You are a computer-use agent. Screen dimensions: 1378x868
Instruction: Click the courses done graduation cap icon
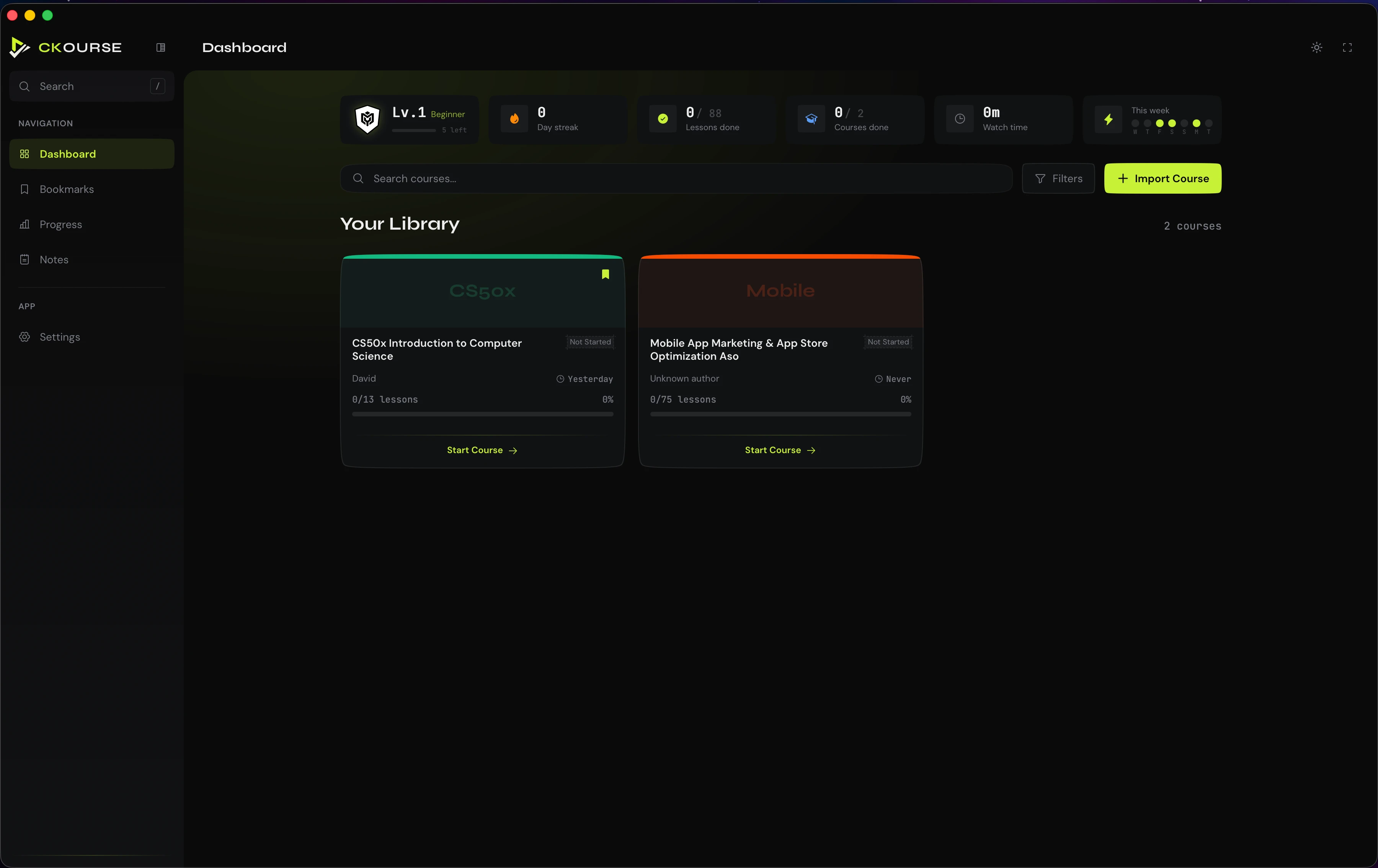pos(811,119)
